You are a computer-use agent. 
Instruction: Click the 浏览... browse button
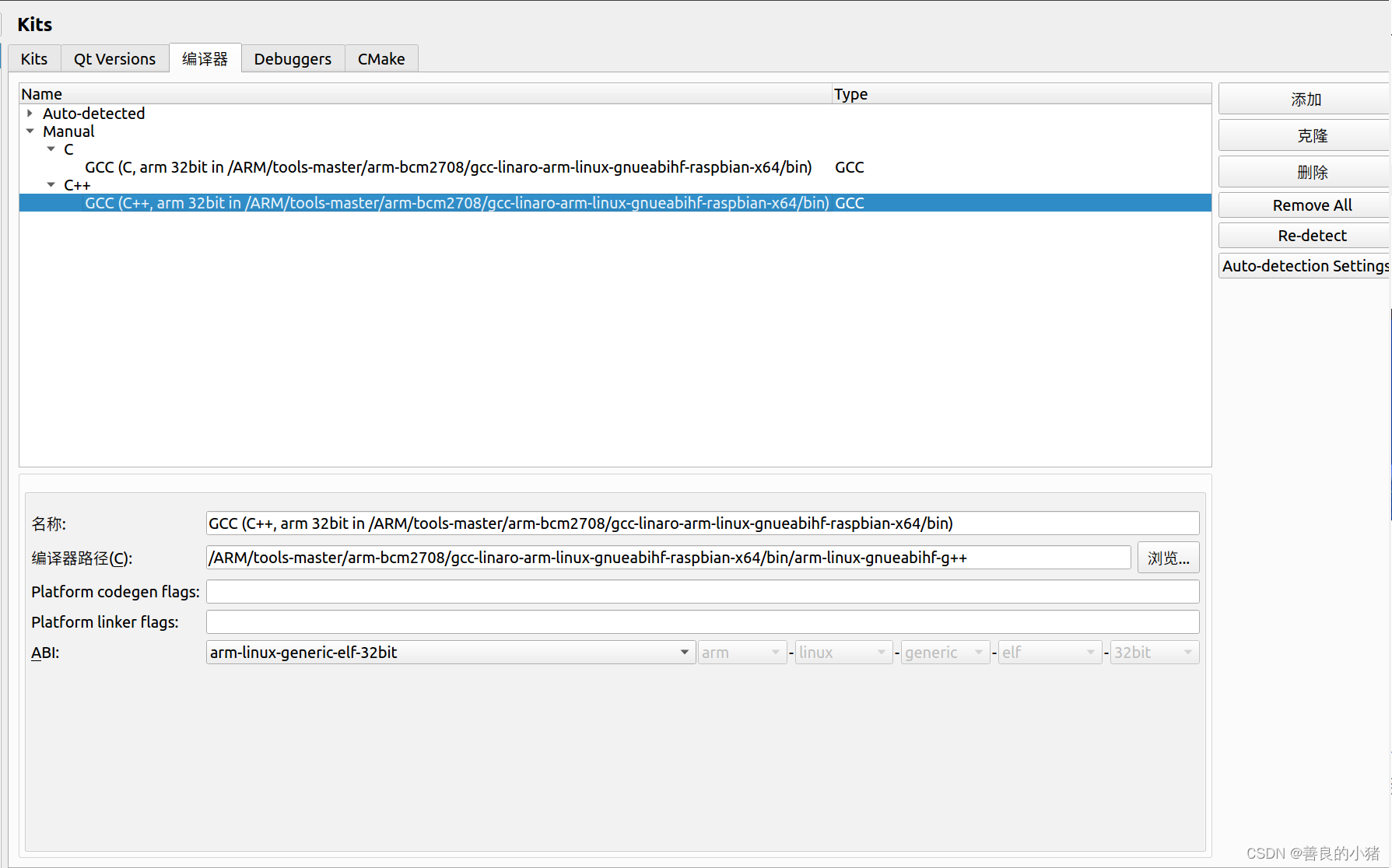[1168, 558]
